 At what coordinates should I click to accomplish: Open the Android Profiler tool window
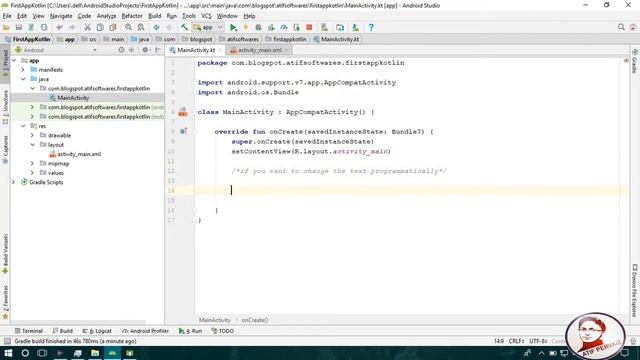pyautogui.click(x=145, y=331)
